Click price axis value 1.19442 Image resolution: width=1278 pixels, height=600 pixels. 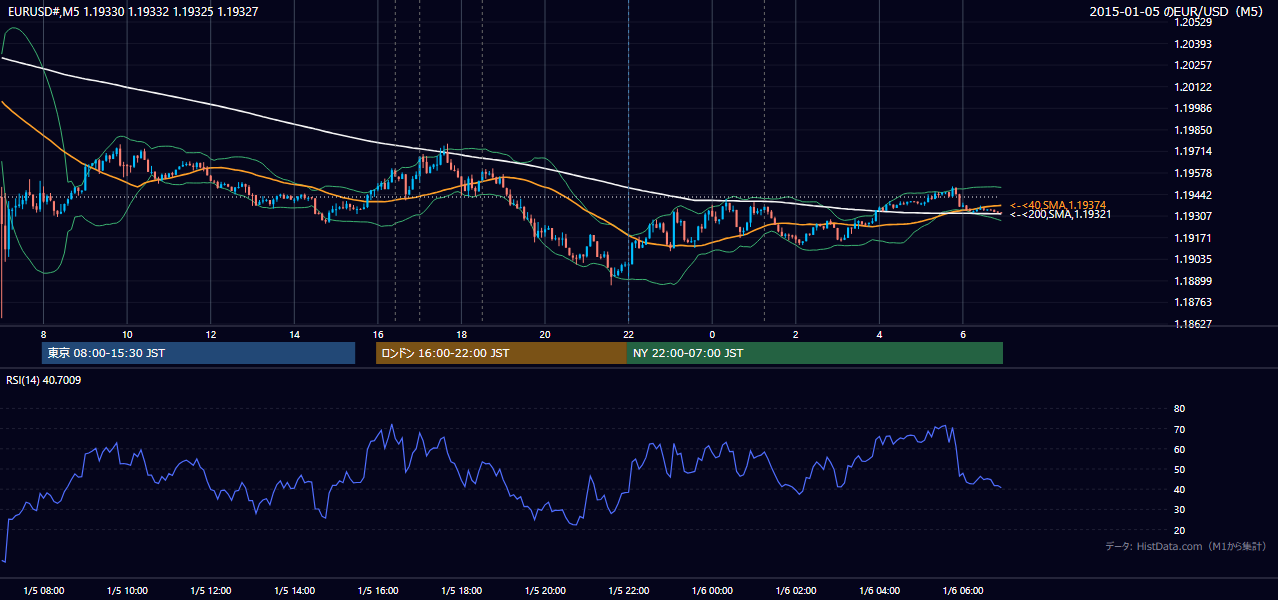point(1193,195)
